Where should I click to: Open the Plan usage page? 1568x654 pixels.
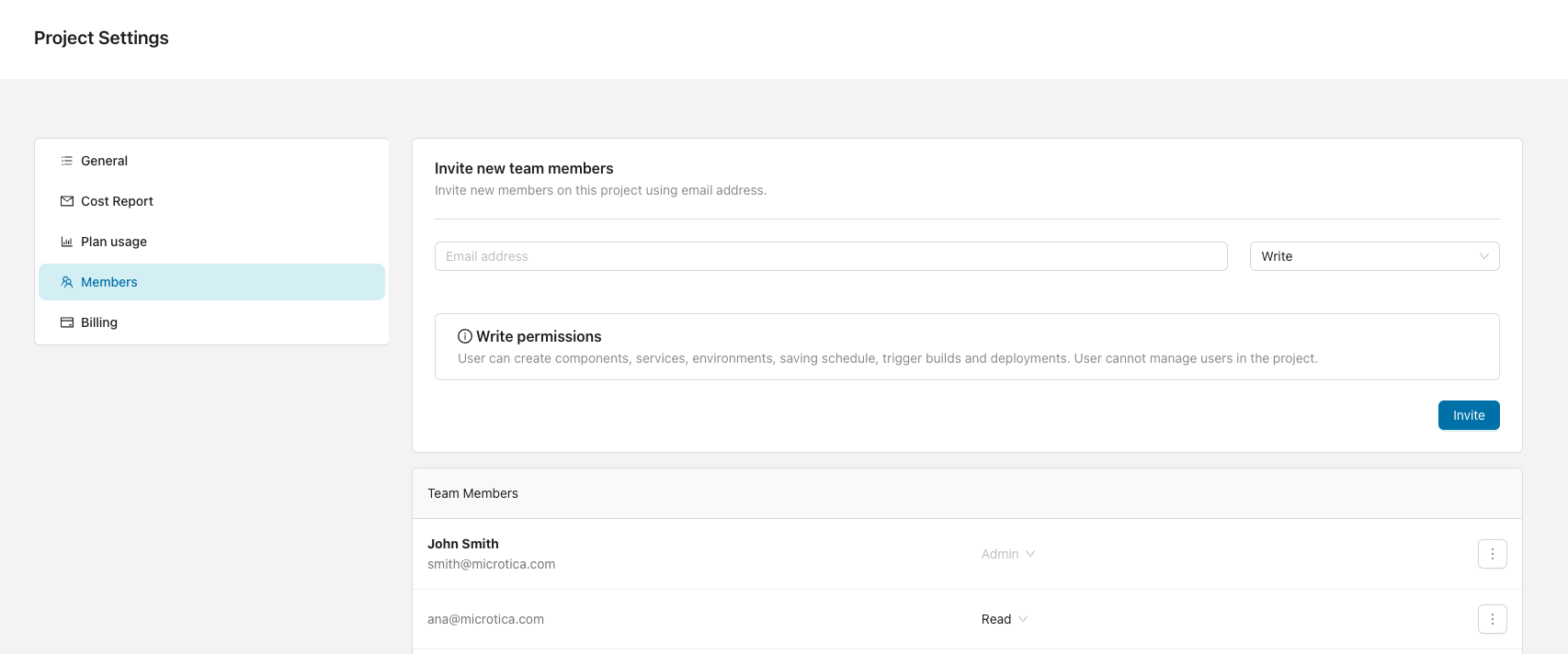(x=211, y=242)
